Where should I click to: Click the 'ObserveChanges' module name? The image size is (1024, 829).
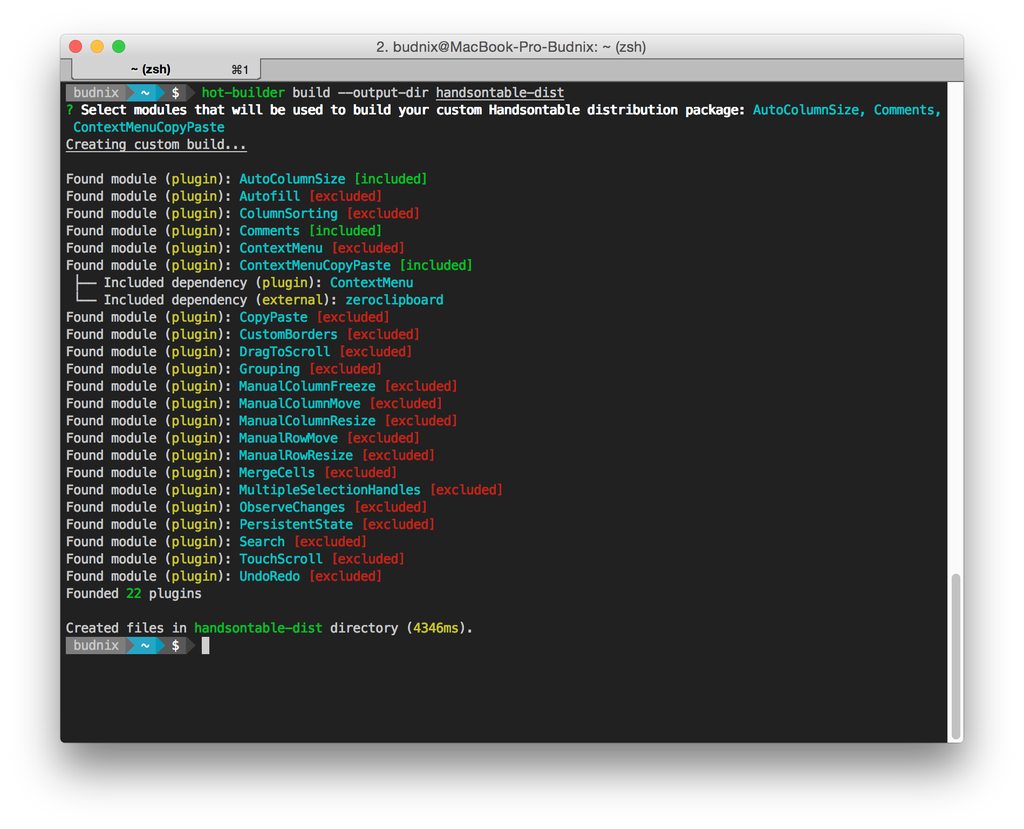pos(292,508)
